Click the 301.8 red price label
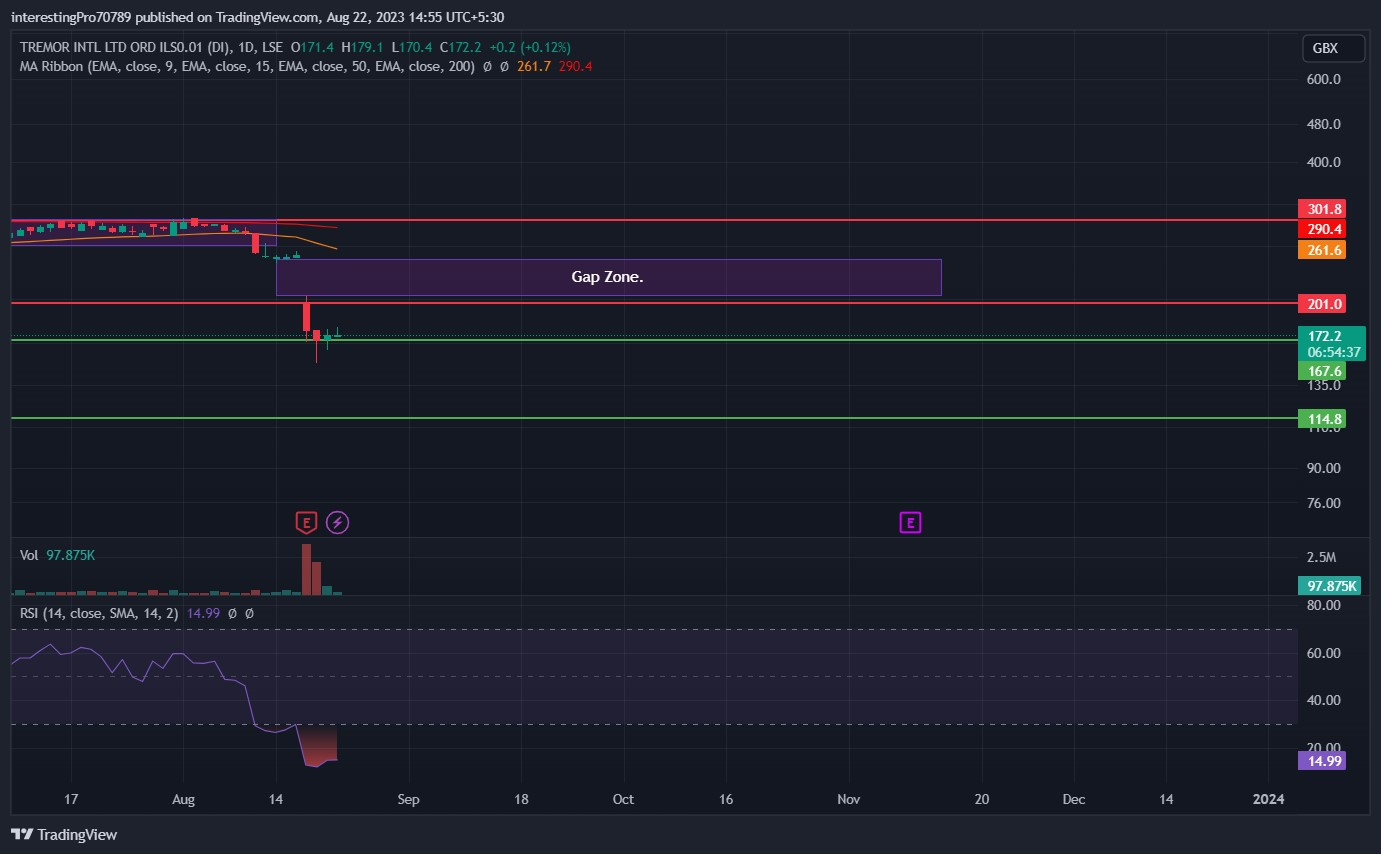Viewport: 1381px width, 854px height. (1321, 209)
